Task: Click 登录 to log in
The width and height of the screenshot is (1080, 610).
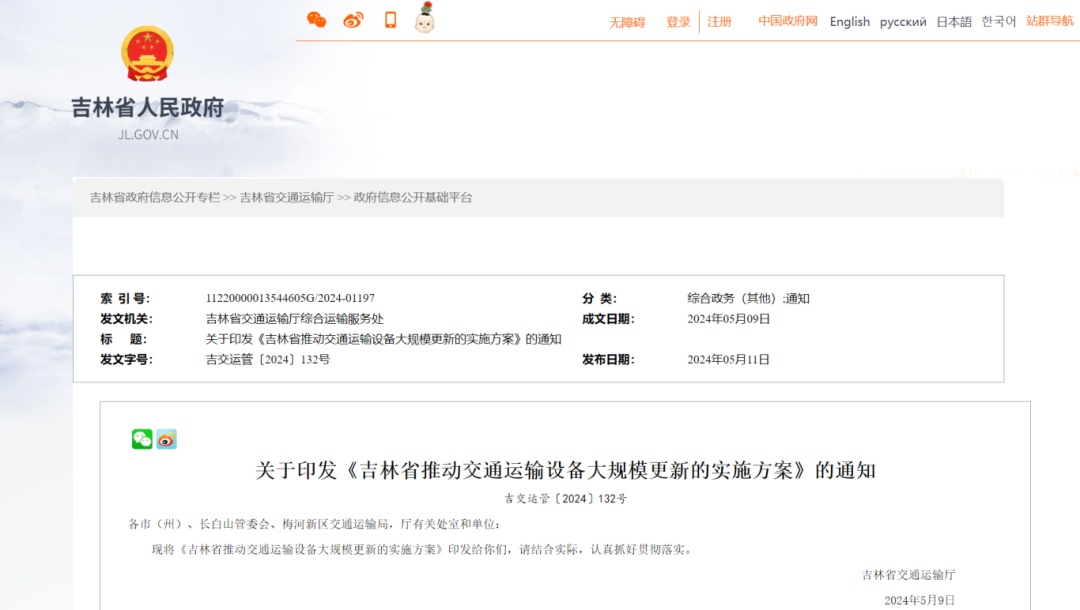Action: pos(678,22)
